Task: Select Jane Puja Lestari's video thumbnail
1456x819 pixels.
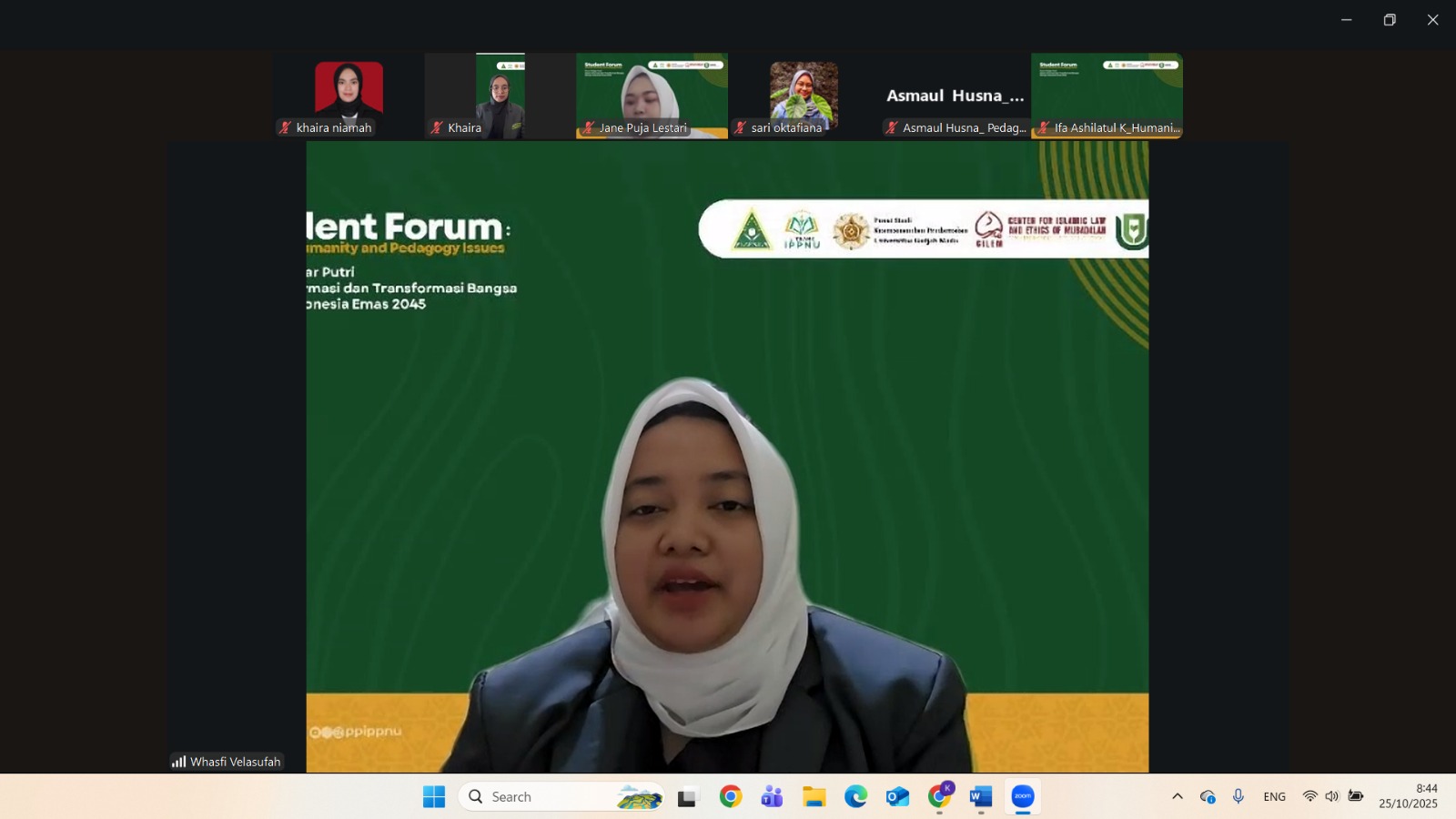Action: [x=652, y=95]
